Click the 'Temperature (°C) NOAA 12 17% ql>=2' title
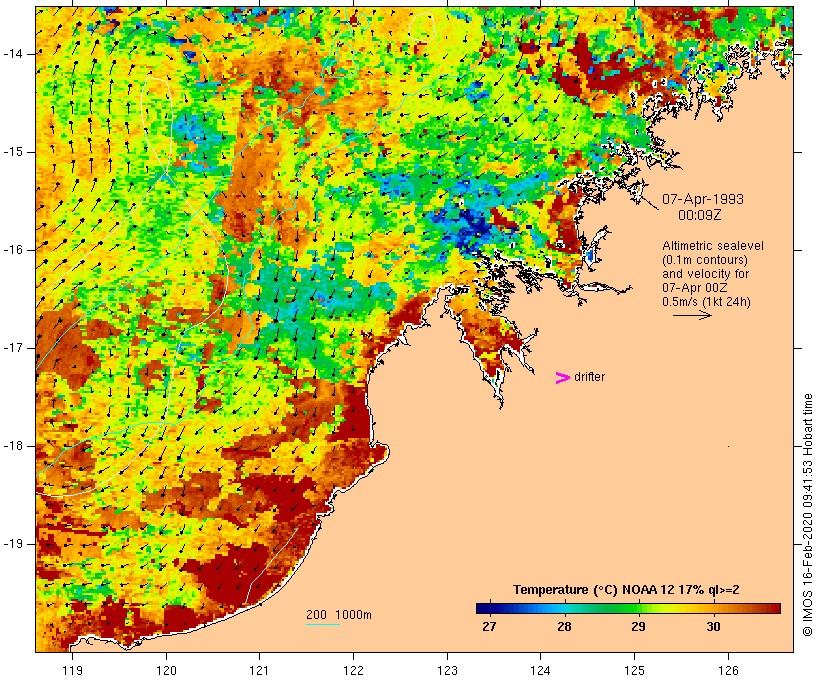Screen dimensions: 820x680 626,590
